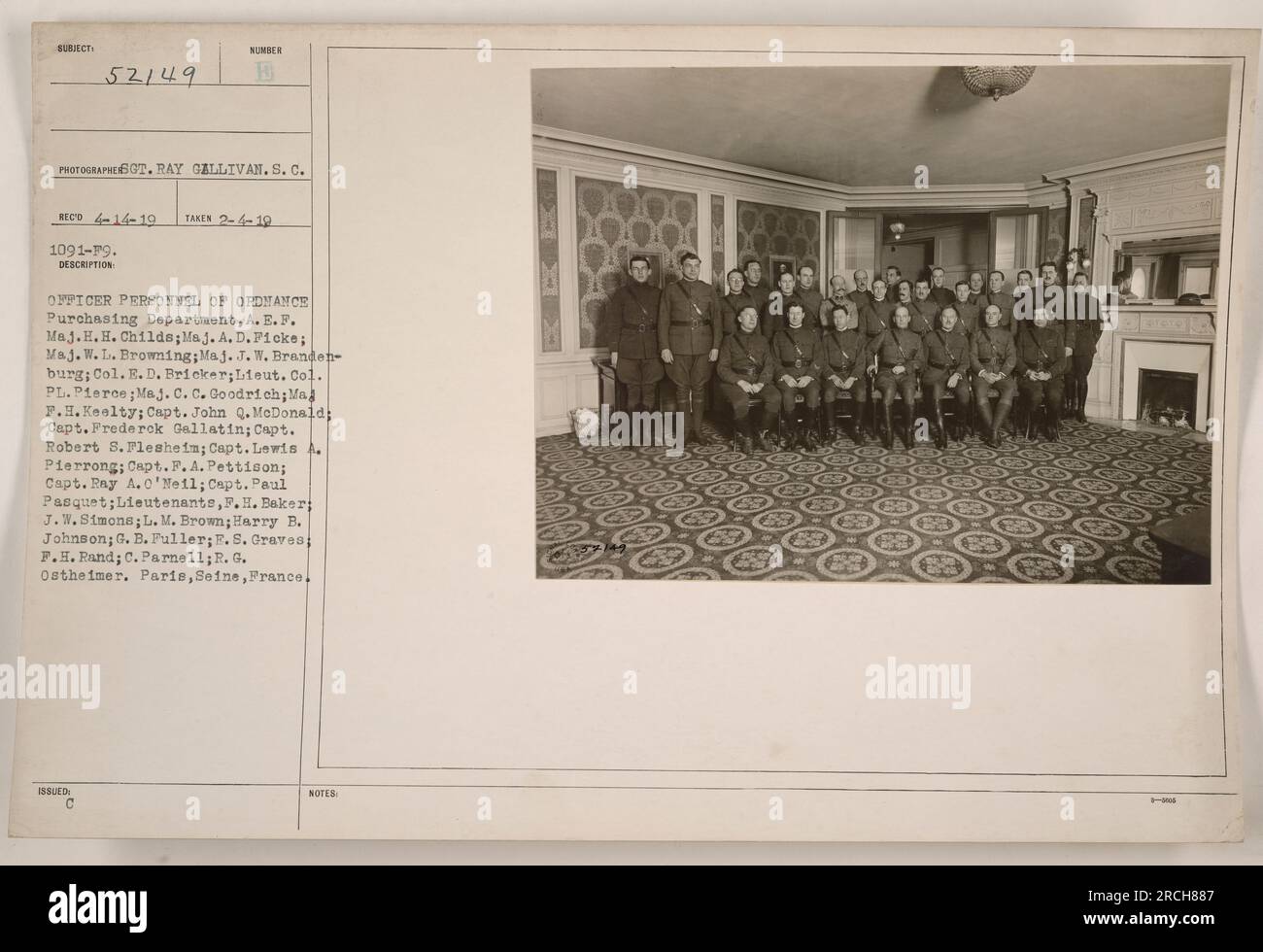
Task: Click the stamped letter E under NUMBER
Action: pyautogui.click(x=265, y=74)
